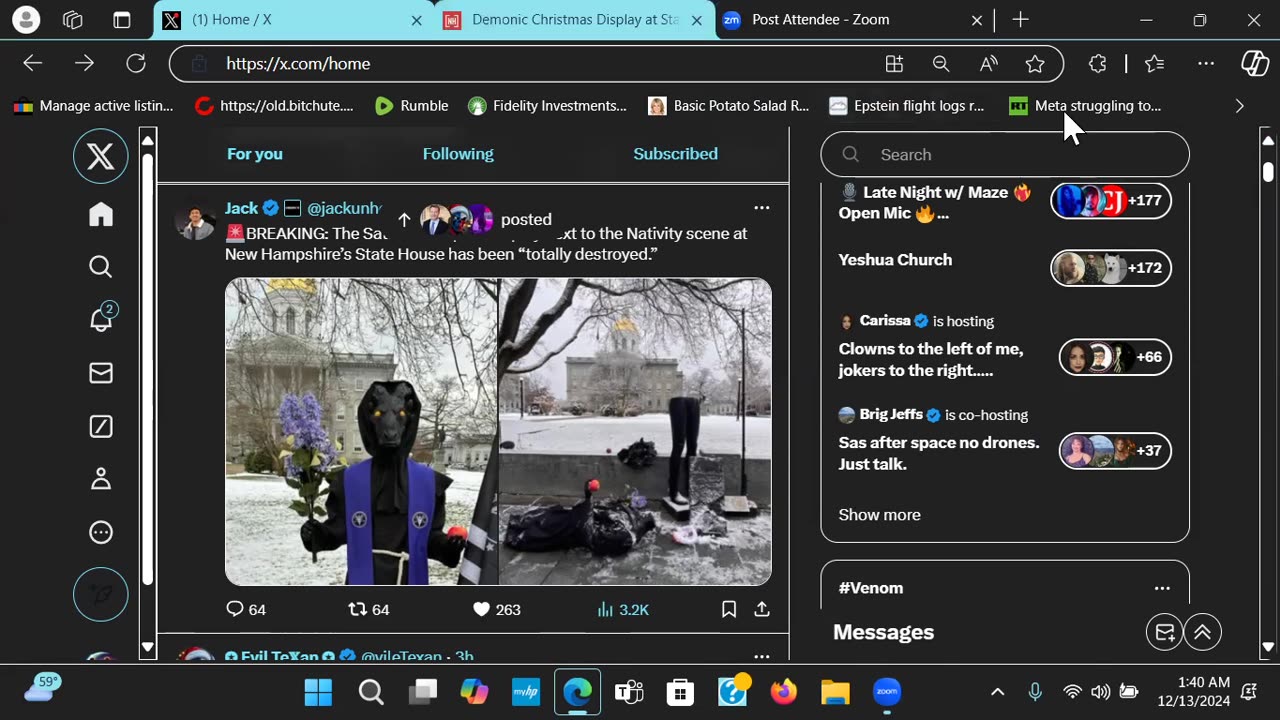Open Edge workspaces icon
This screenshot has width=1280, height=720.
(x=73, y=20)
